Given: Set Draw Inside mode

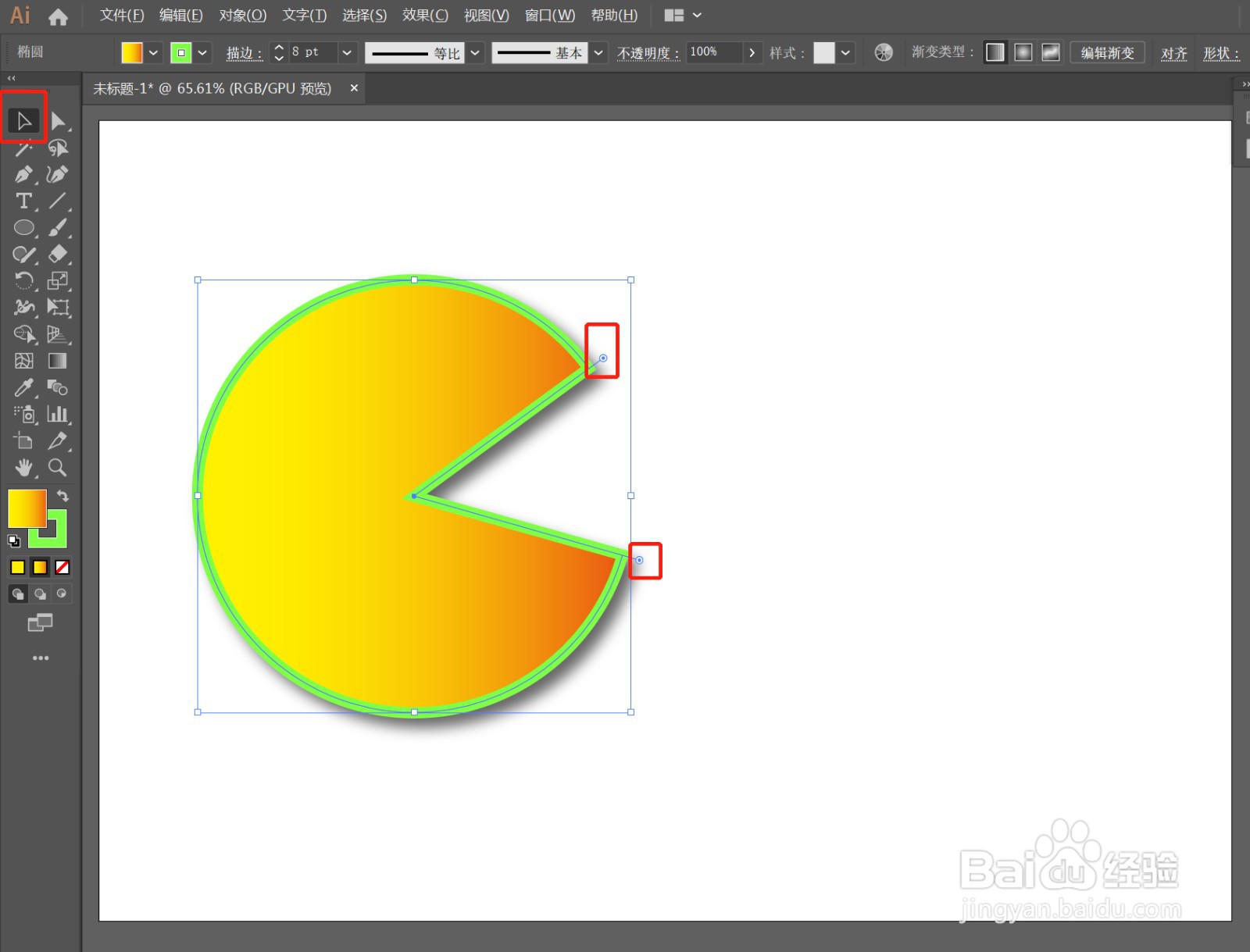Looking at the screenshot, I should (x=62, y=594).
